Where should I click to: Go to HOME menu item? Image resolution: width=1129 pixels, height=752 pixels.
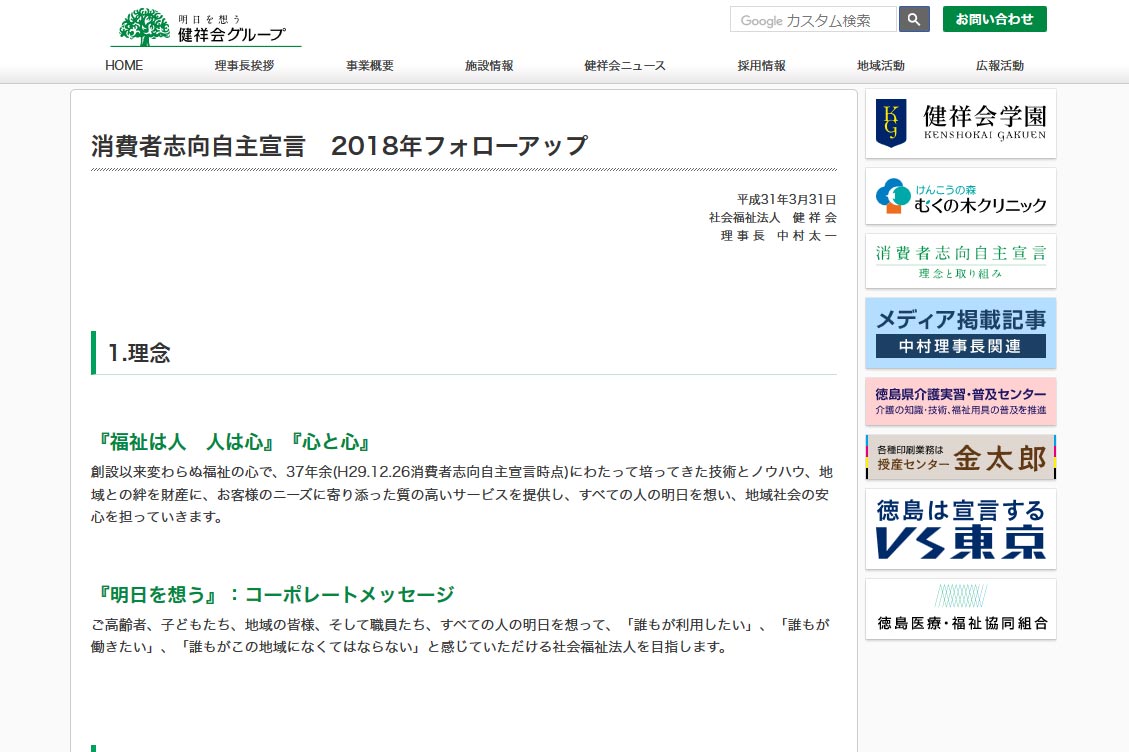coord(124,66)
